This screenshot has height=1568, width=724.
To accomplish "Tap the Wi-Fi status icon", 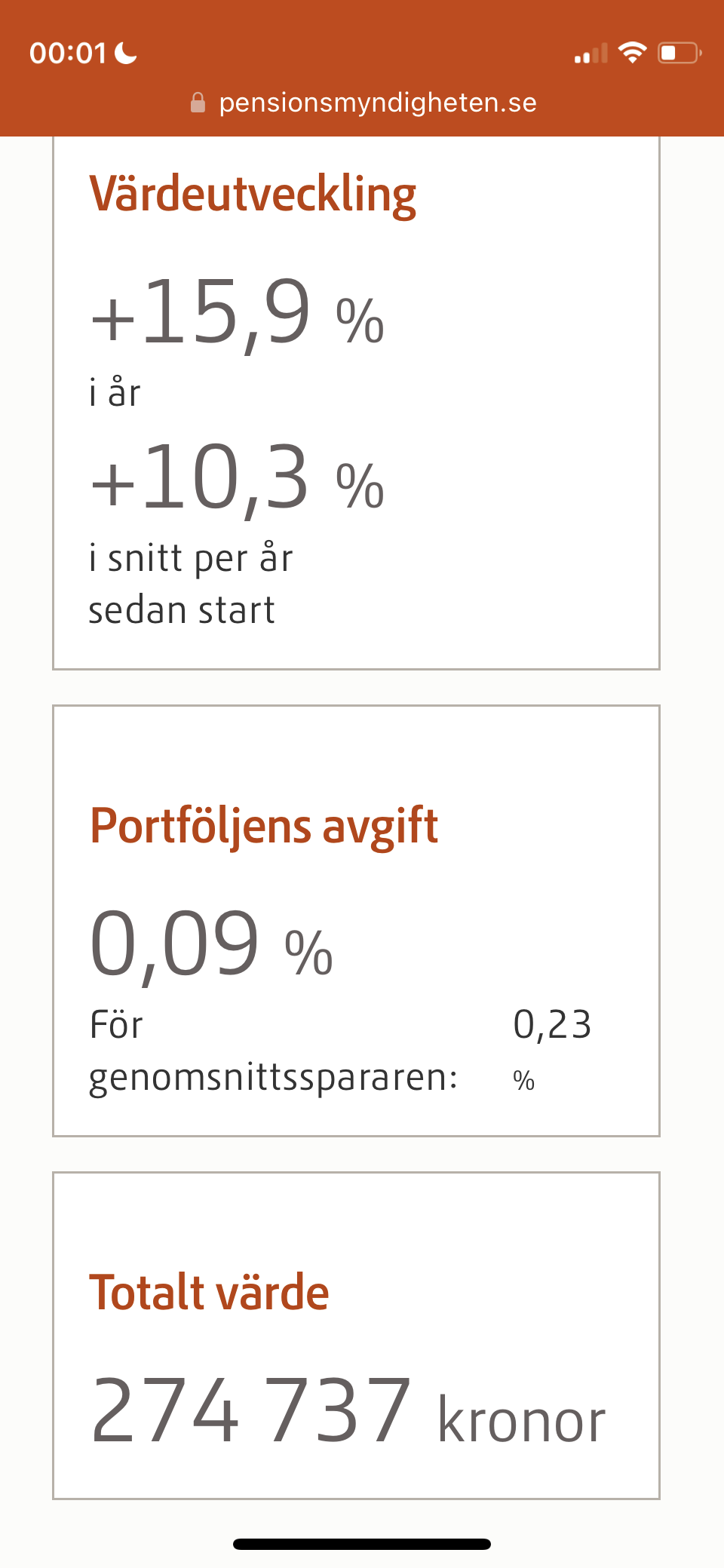I will (x=633, y=51).
